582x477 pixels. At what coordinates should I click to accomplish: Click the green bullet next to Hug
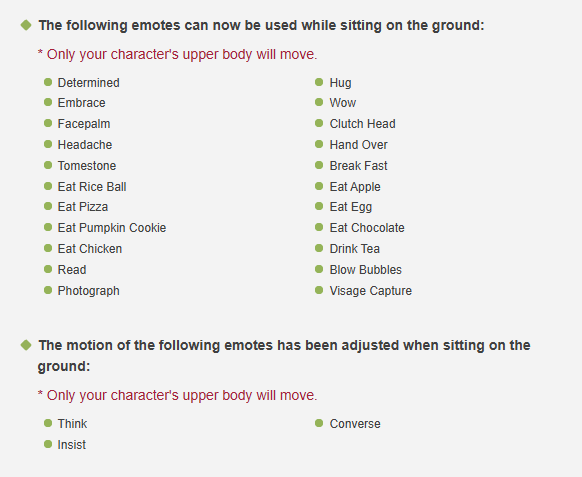click(319, 82)
